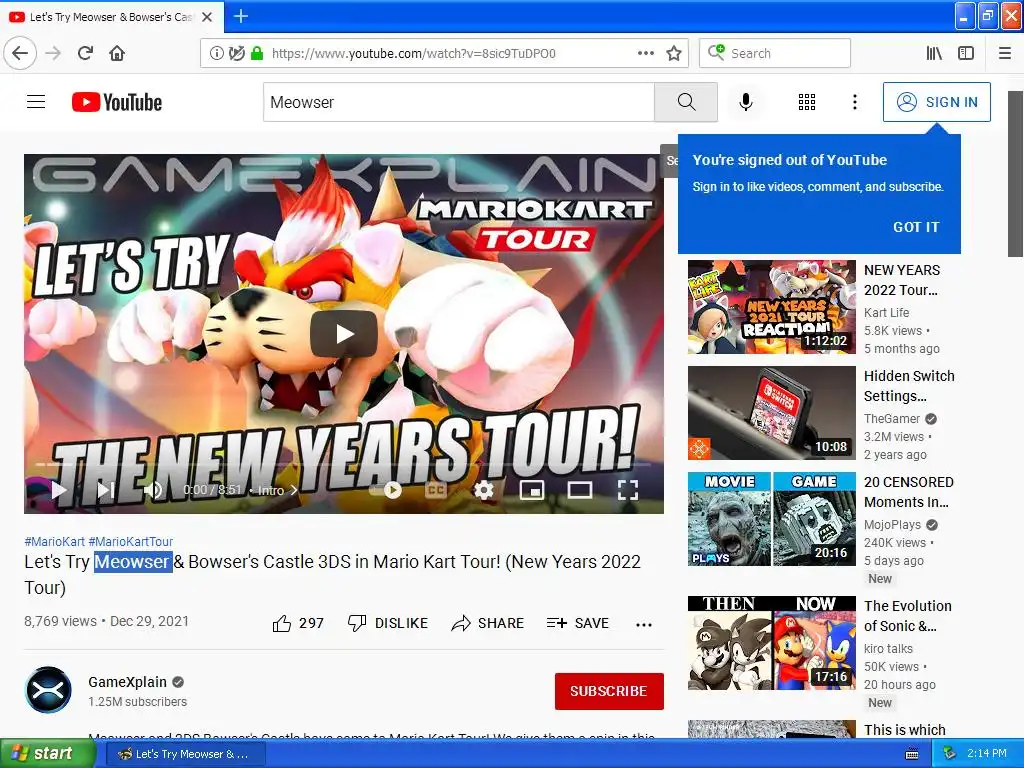Open the TheGamer channel name
The image size is (1024, 768).
[891, 419]
